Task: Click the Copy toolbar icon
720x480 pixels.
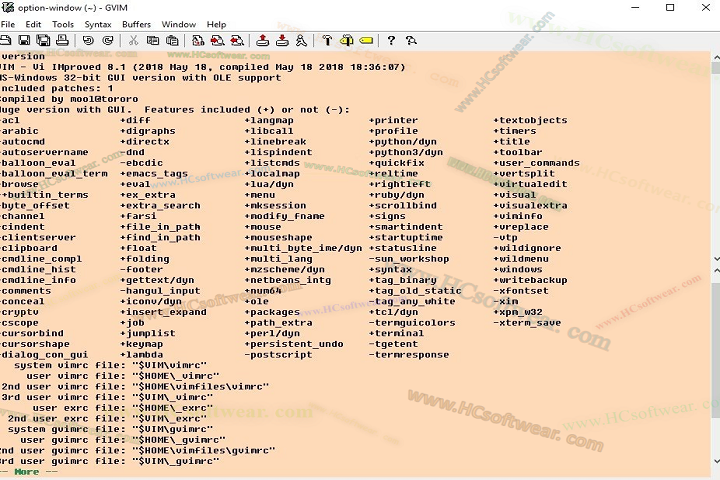Action: [x=152, y=40]
